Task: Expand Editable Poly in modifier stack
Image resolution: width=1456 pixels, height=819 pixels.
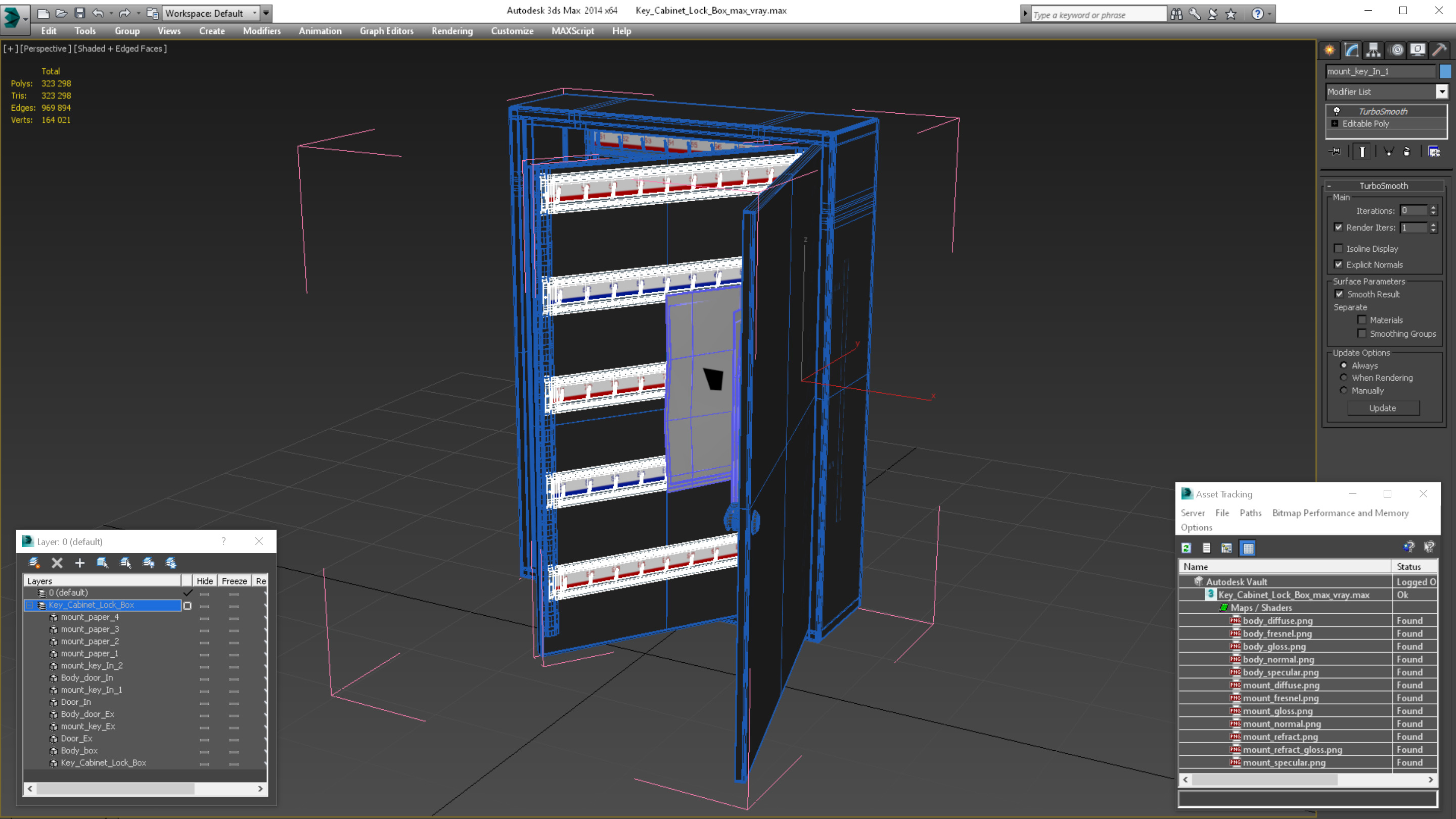Action: 1335,123
